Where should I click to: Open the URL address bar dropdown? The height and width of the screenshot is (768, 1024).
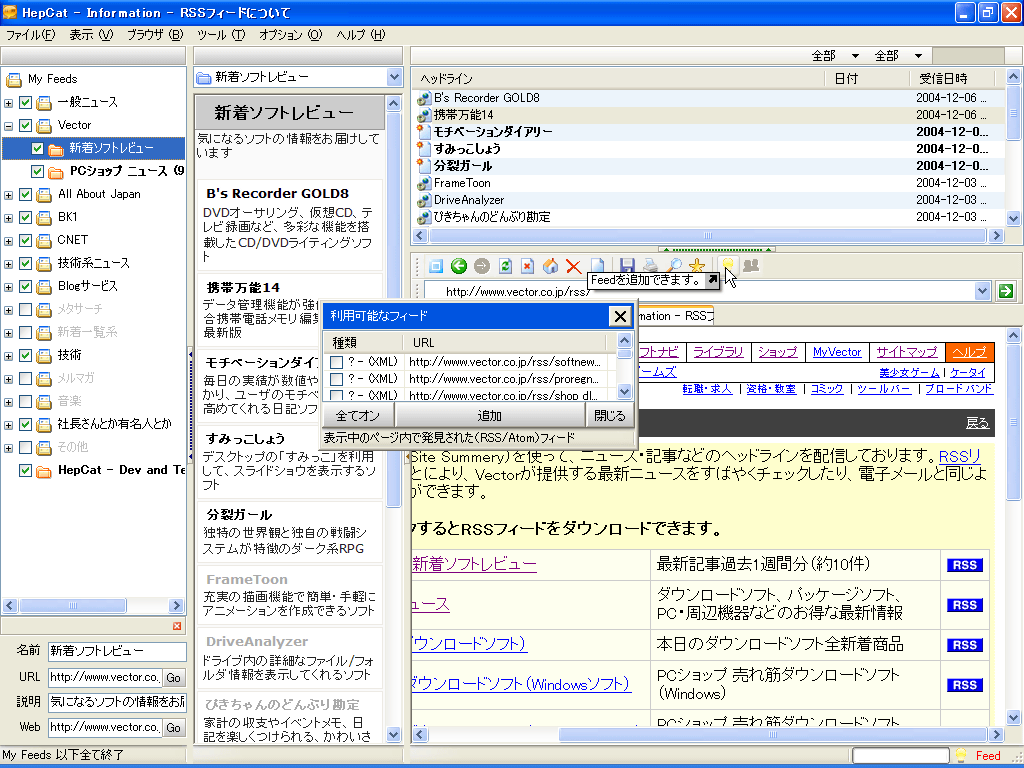pos(982,291)
